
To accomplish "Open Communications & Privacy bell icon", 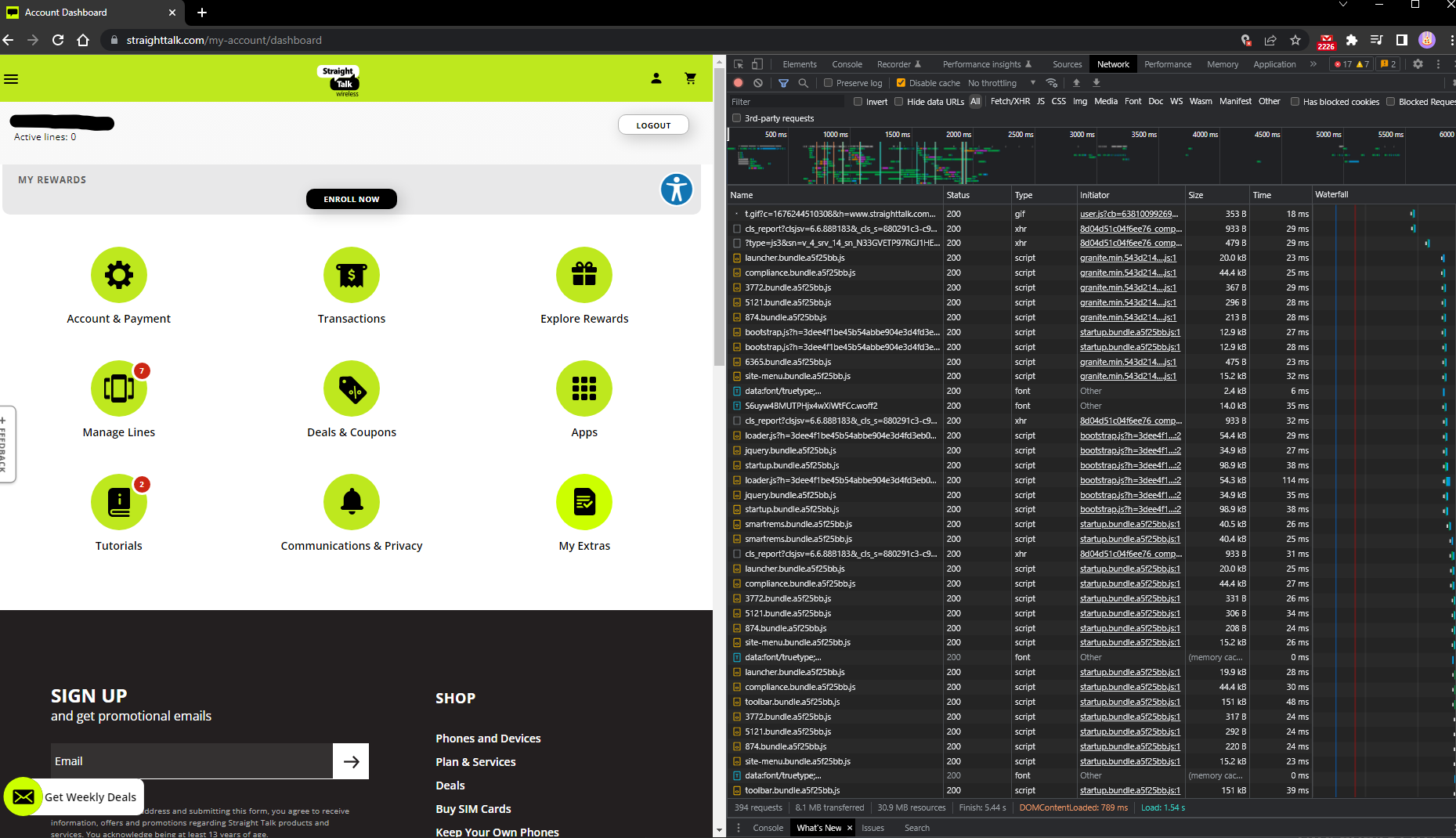I will (x=352, y=502).
